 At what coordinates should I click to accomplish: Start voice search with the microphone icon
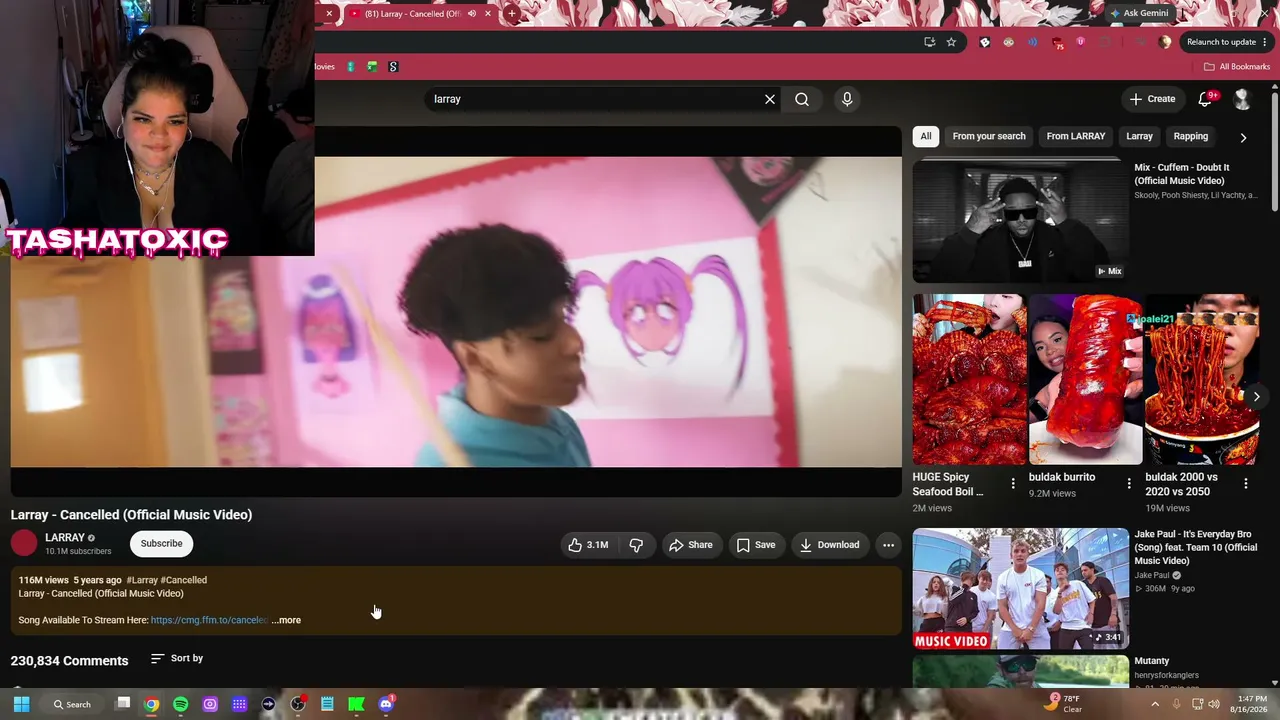coord(847,99)
